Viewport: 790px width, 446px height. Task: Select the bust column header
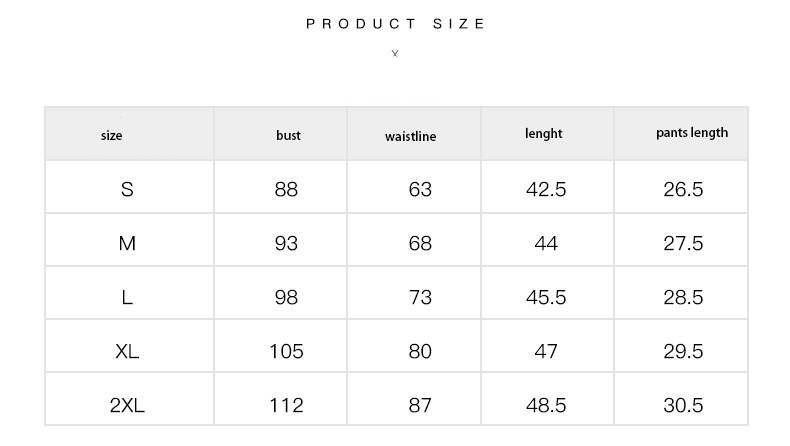tap(288, 135)
